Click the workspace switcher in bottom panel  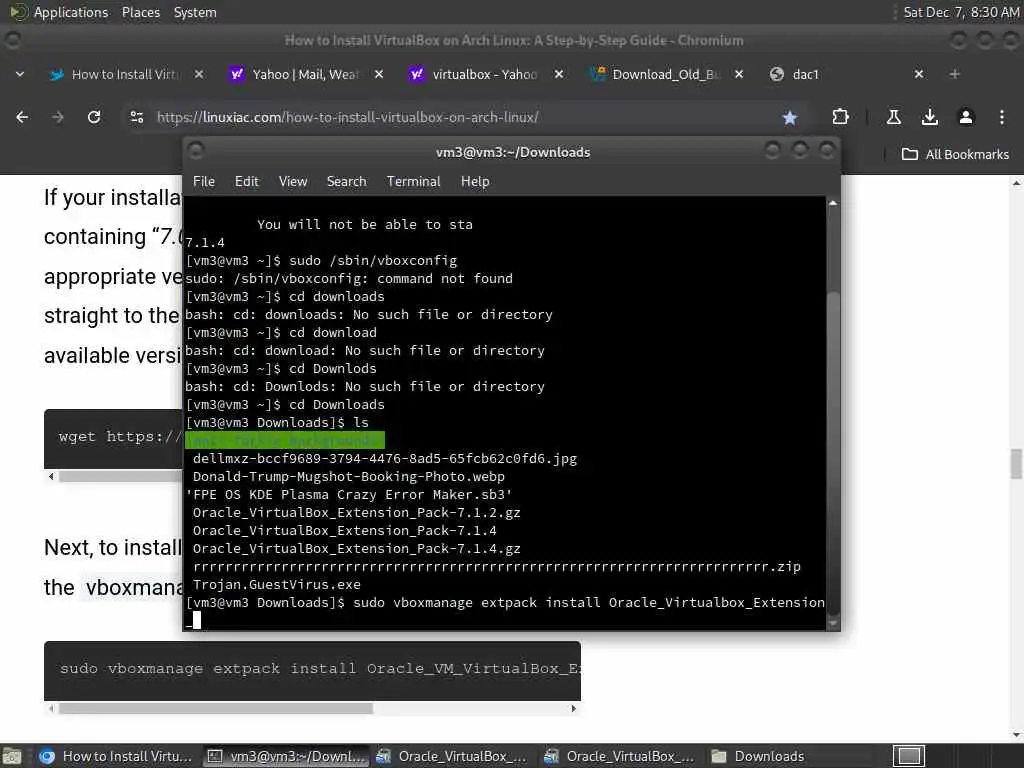tap(908, 756)
